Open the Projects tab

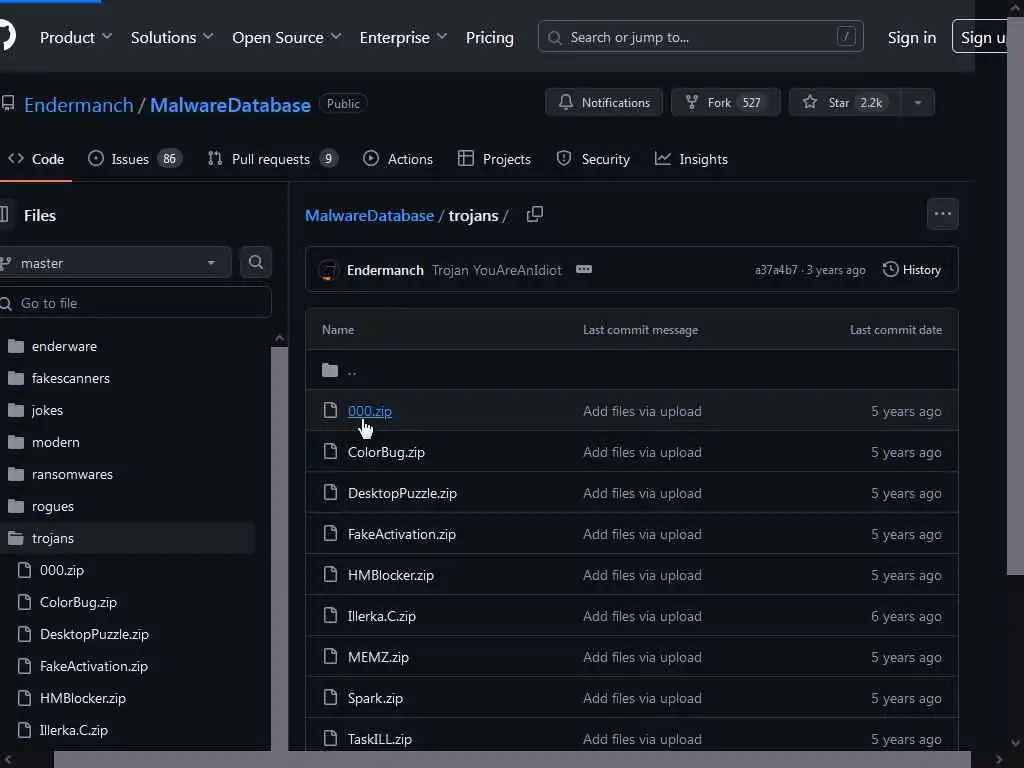[x=494, y=159]
